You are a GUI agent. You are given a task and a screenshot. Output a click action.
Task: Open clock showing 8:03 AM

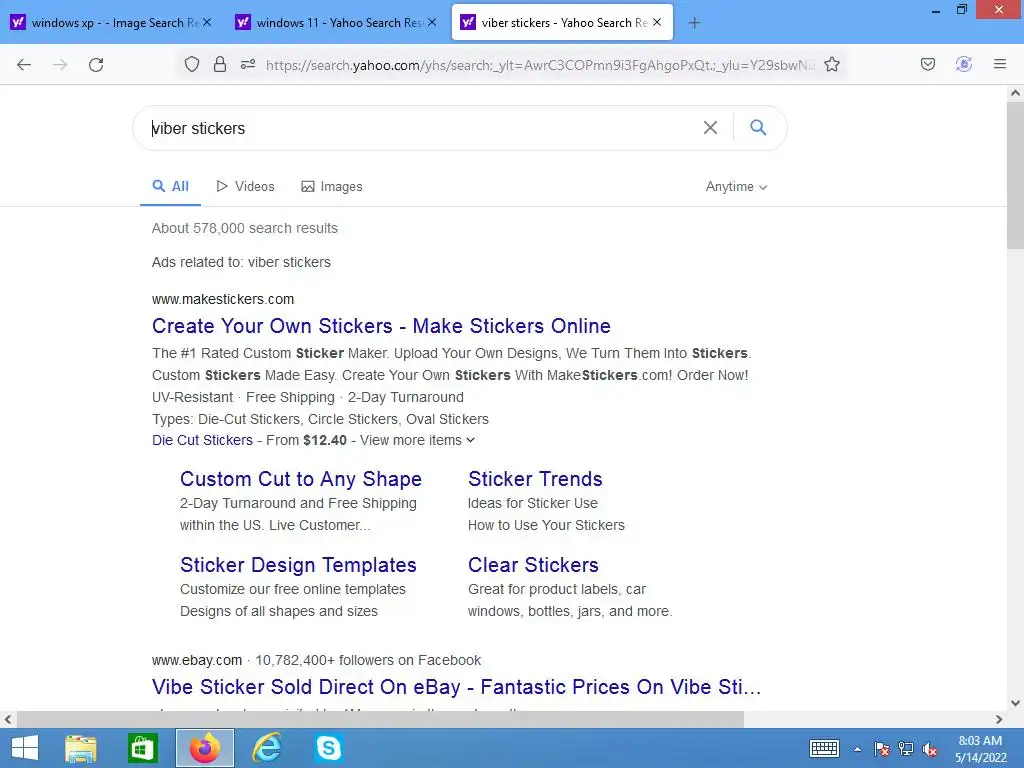[x=980, y=749]
